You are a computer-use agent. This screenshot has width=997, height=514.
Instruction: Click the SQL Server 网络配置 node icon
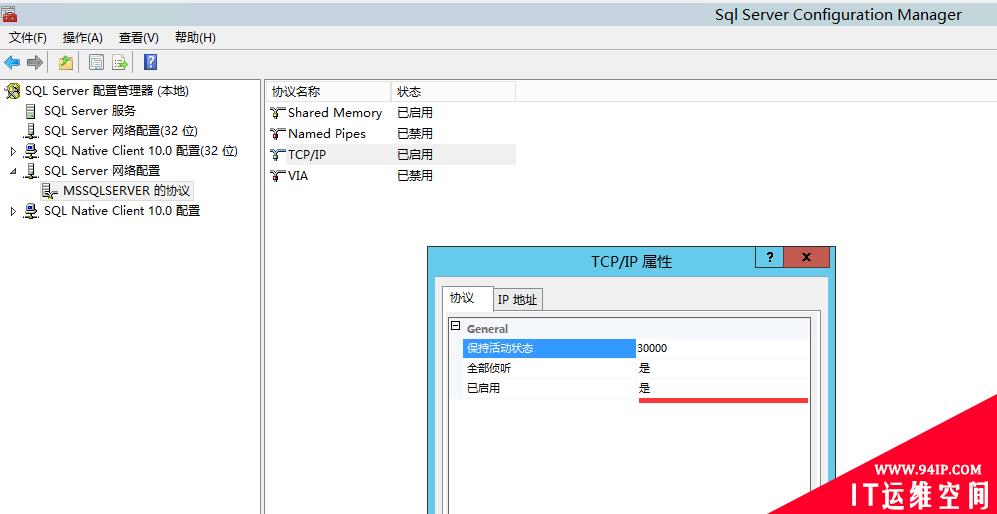point(31,171)
